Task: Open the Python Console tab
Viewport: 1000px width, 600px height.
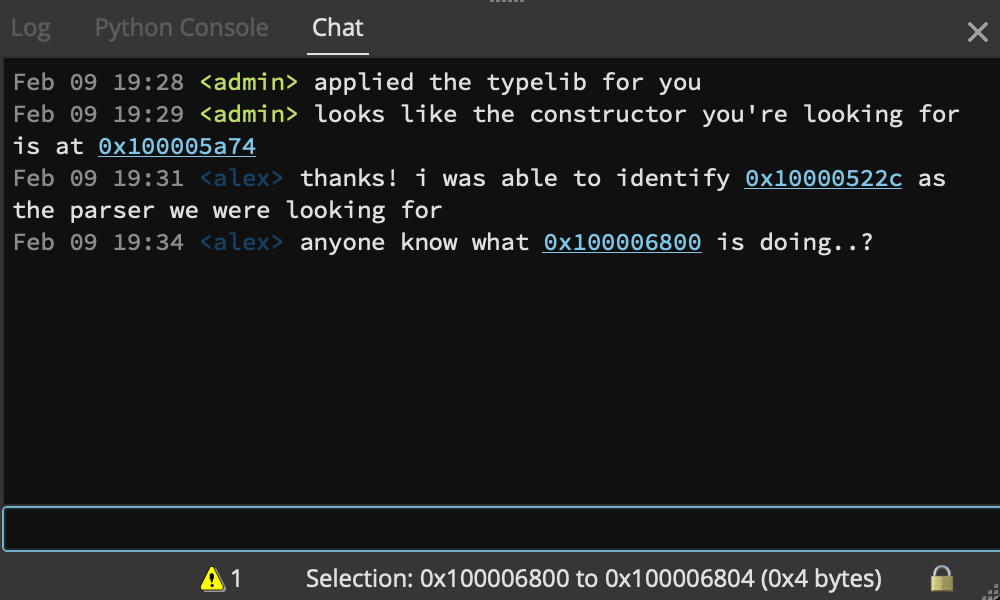Action: pos(181,28)
